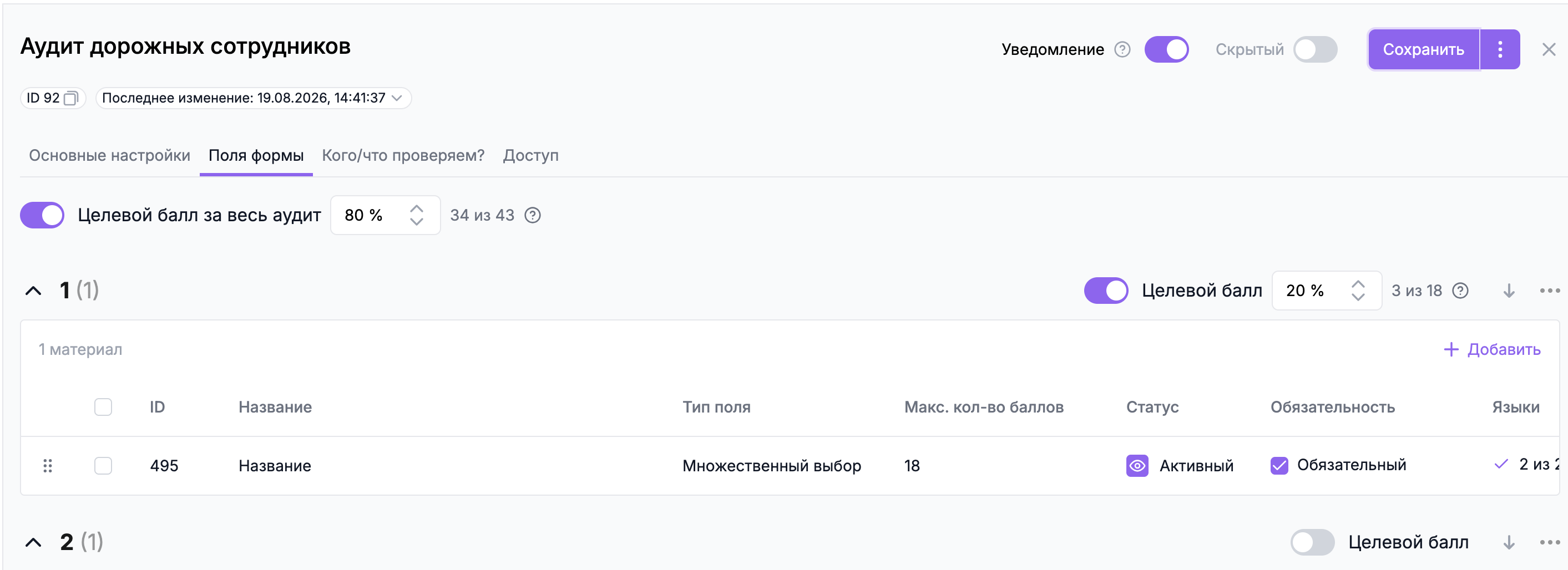Move section 2 down with the arrow
1568x570 pixels.
[1509, 542]
